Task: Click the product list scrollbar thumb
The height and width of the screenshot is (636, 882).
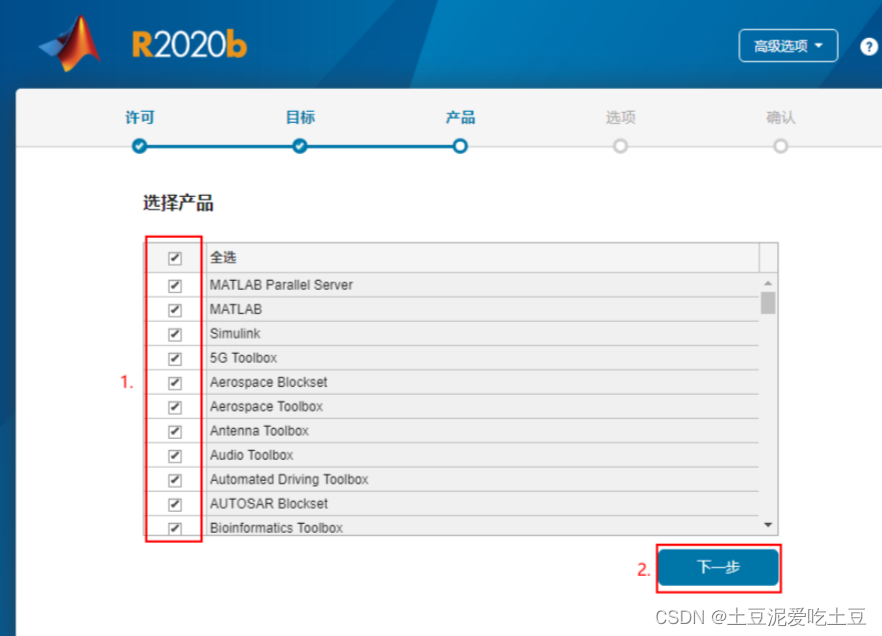Action: 768,303
